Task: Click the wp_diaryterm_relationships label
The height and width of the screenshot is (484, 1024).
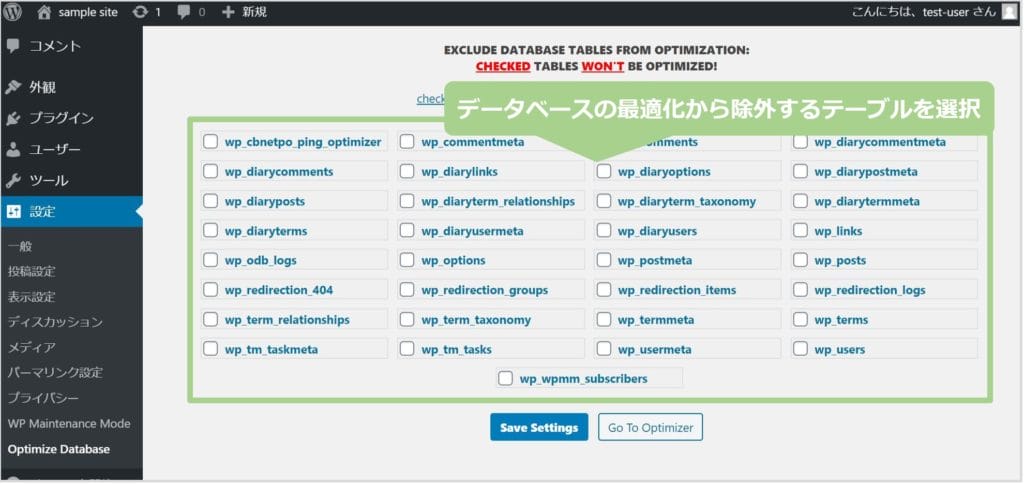Action: point(498,201)
